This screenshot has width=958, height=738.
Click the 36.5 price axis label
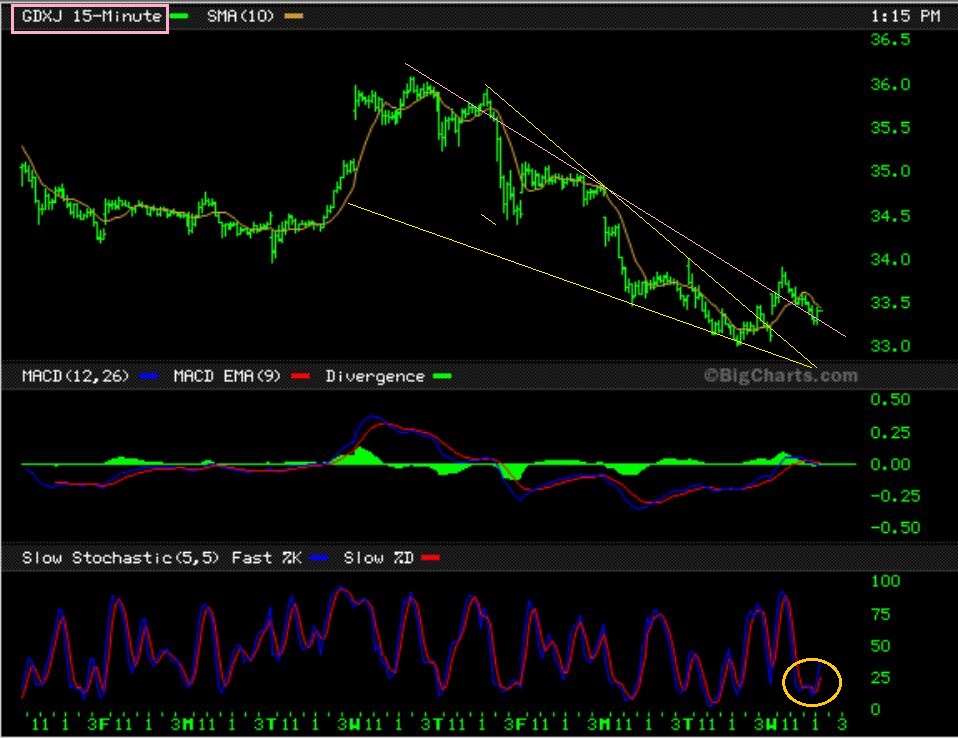click(892, 41)
